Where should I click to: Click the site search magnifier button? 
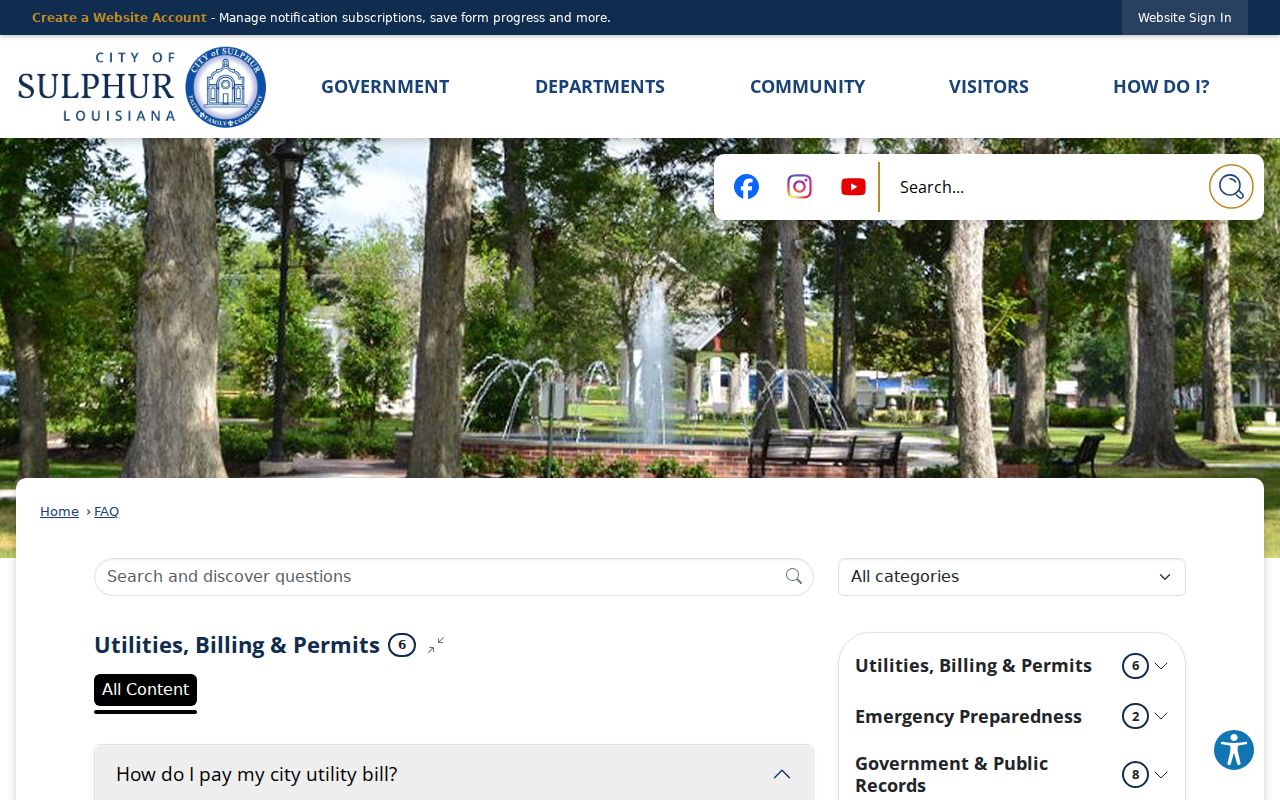point(1231,187)
